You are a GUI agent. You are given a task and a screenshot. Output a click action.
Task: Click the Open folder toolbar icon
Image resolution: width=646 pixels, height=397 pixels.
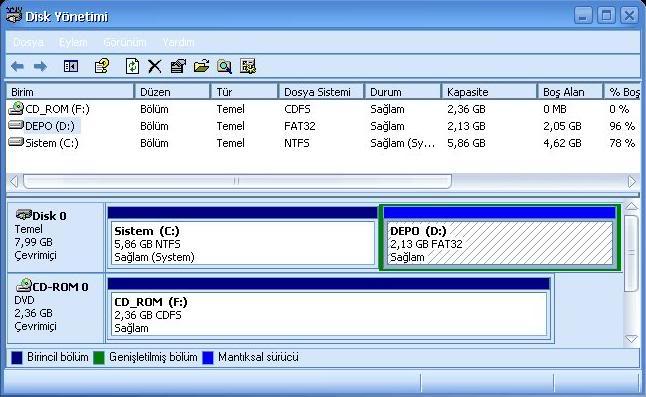pos(201,66)
